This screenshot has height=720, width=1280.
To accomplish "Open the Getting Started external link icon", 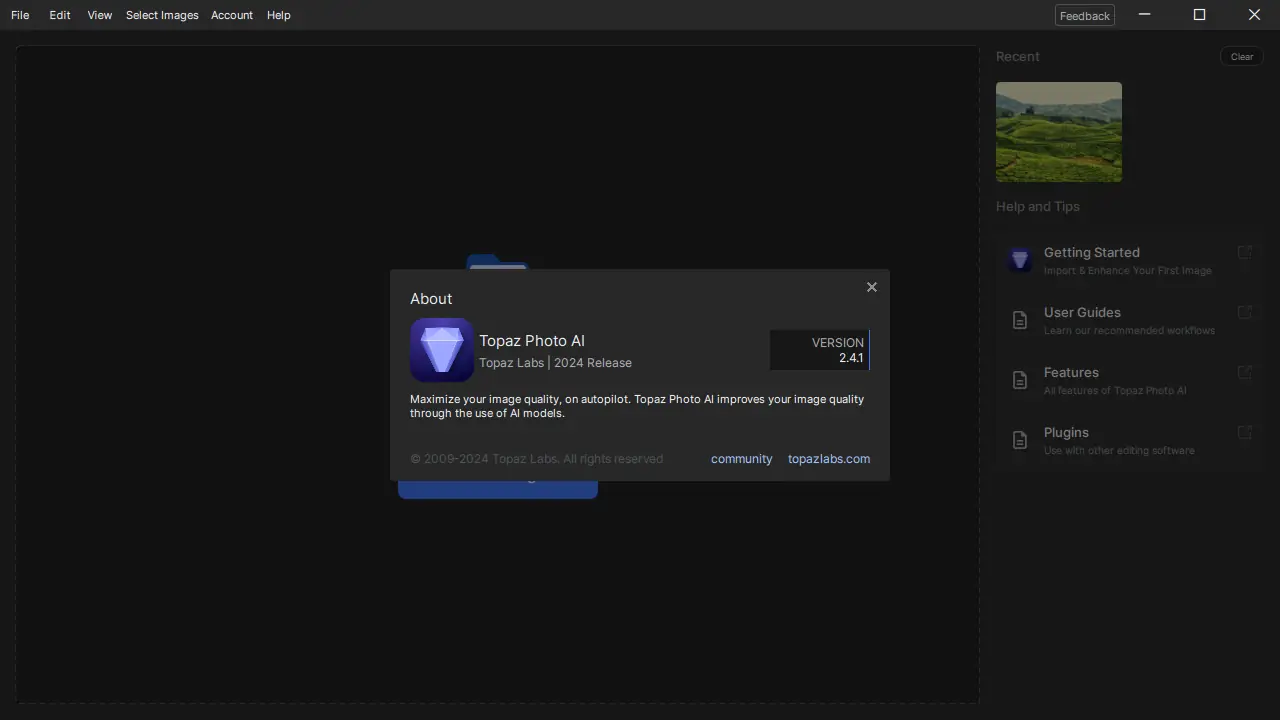I will (1245, 253).
